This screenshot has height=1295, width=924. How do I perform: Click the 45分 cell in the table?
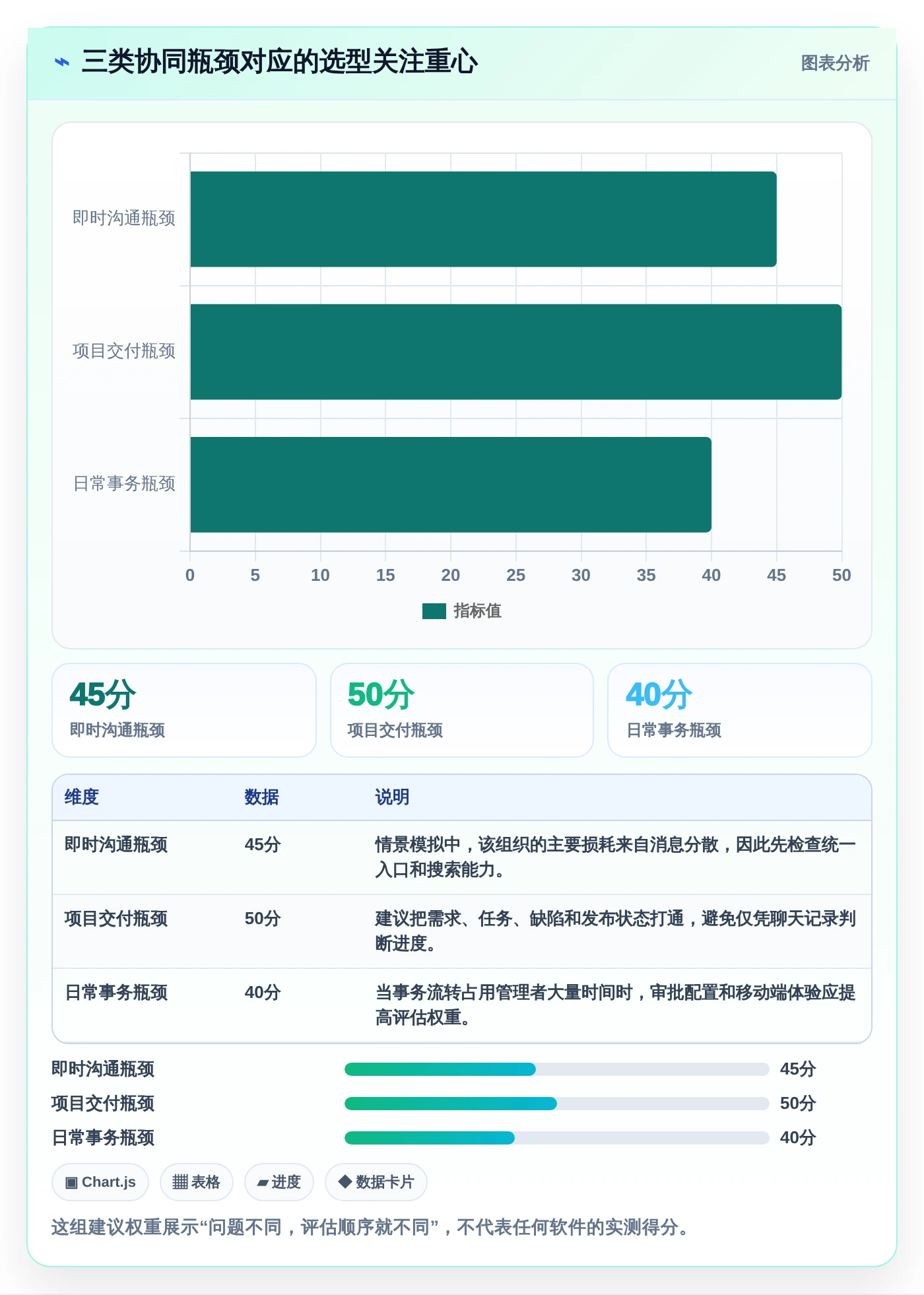[x=263, y=845]
